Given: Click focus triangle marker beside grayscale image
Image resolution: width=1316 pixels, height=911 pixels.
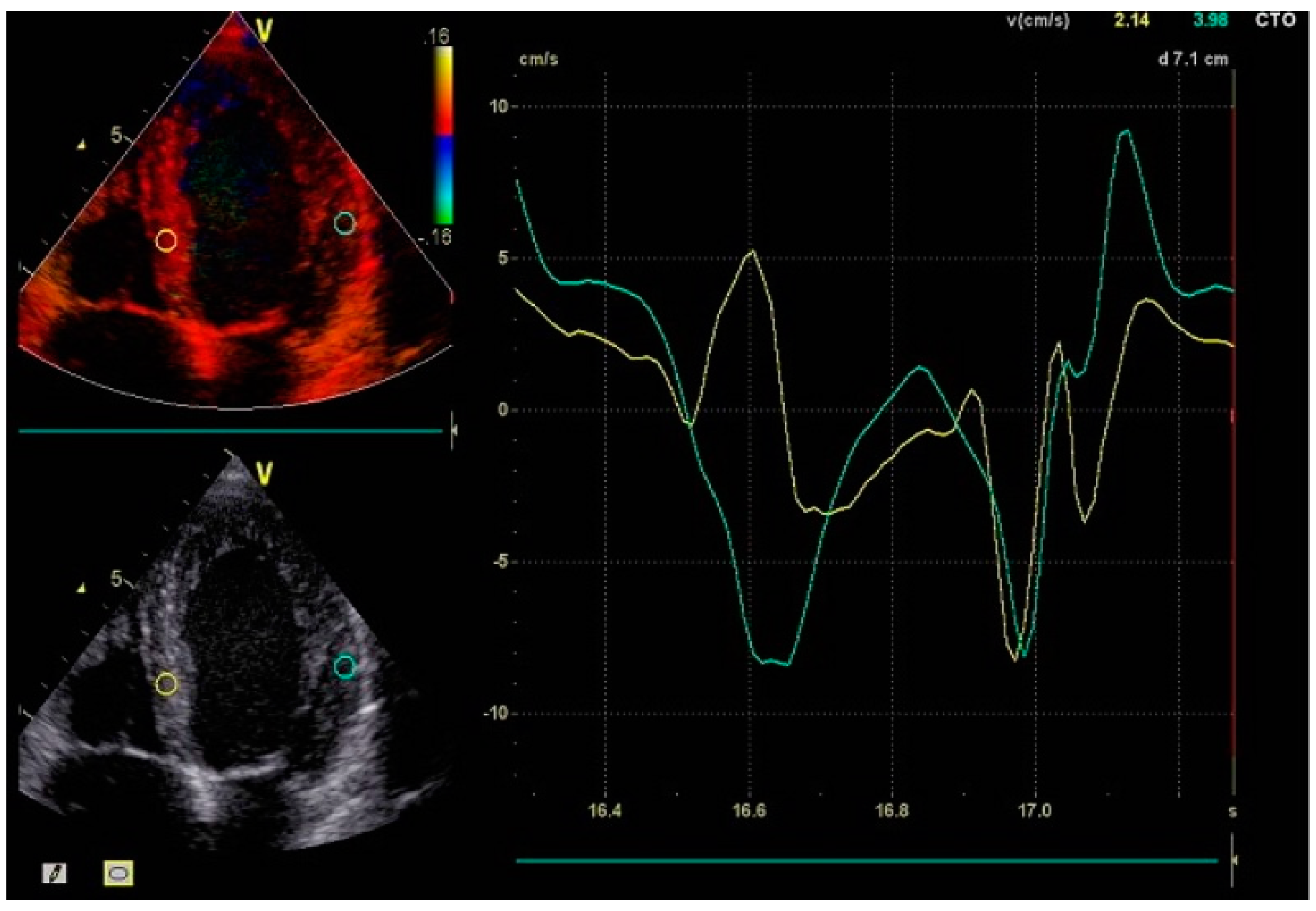Looking at the screenshot, I should pos(81,588).
